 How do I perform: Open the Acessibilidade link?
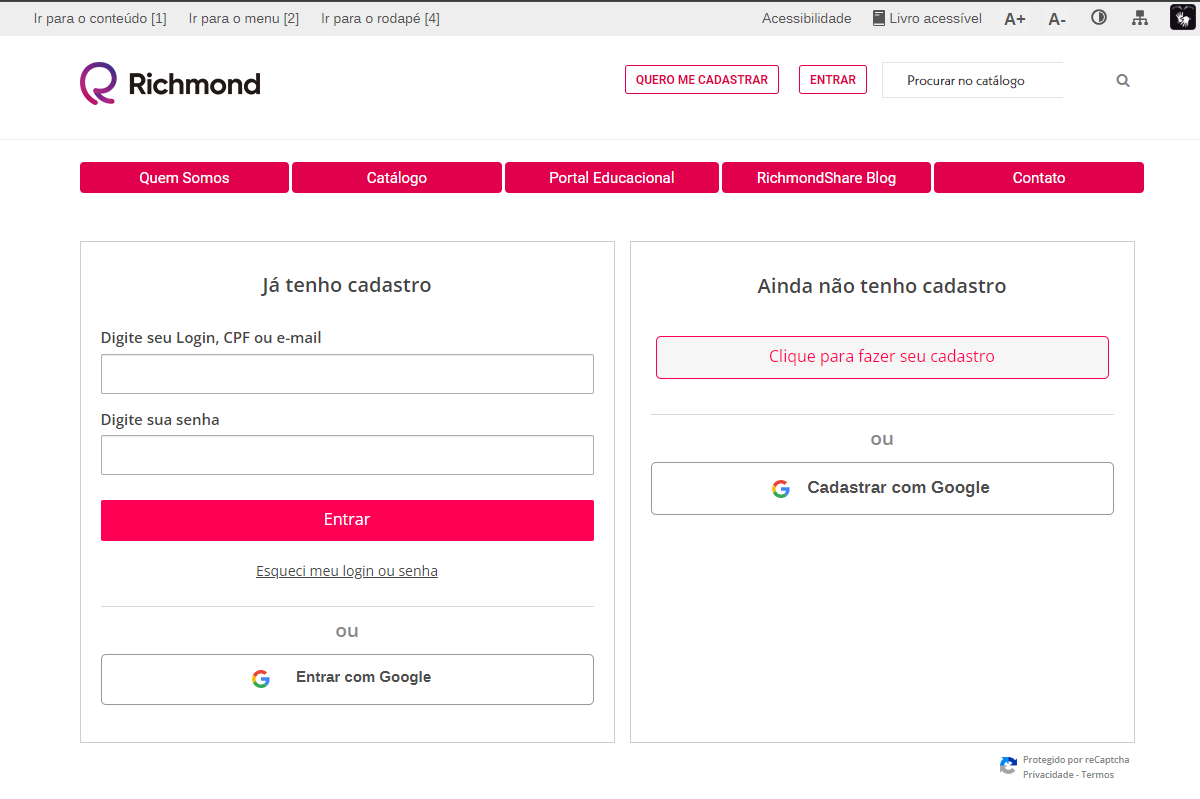pyautogui.click(x=807, y=18)
